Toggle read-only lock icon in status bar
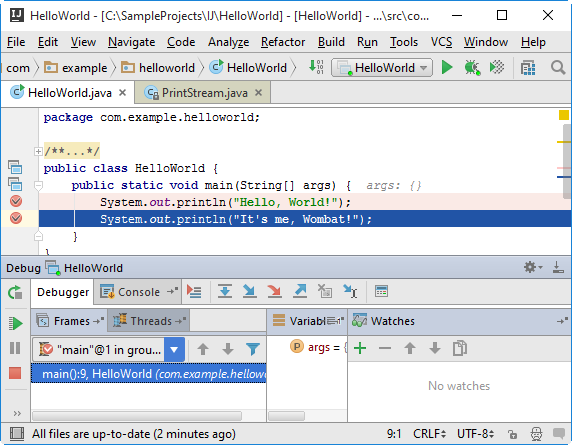Screen dimensions: 572x445 point(512,434)
